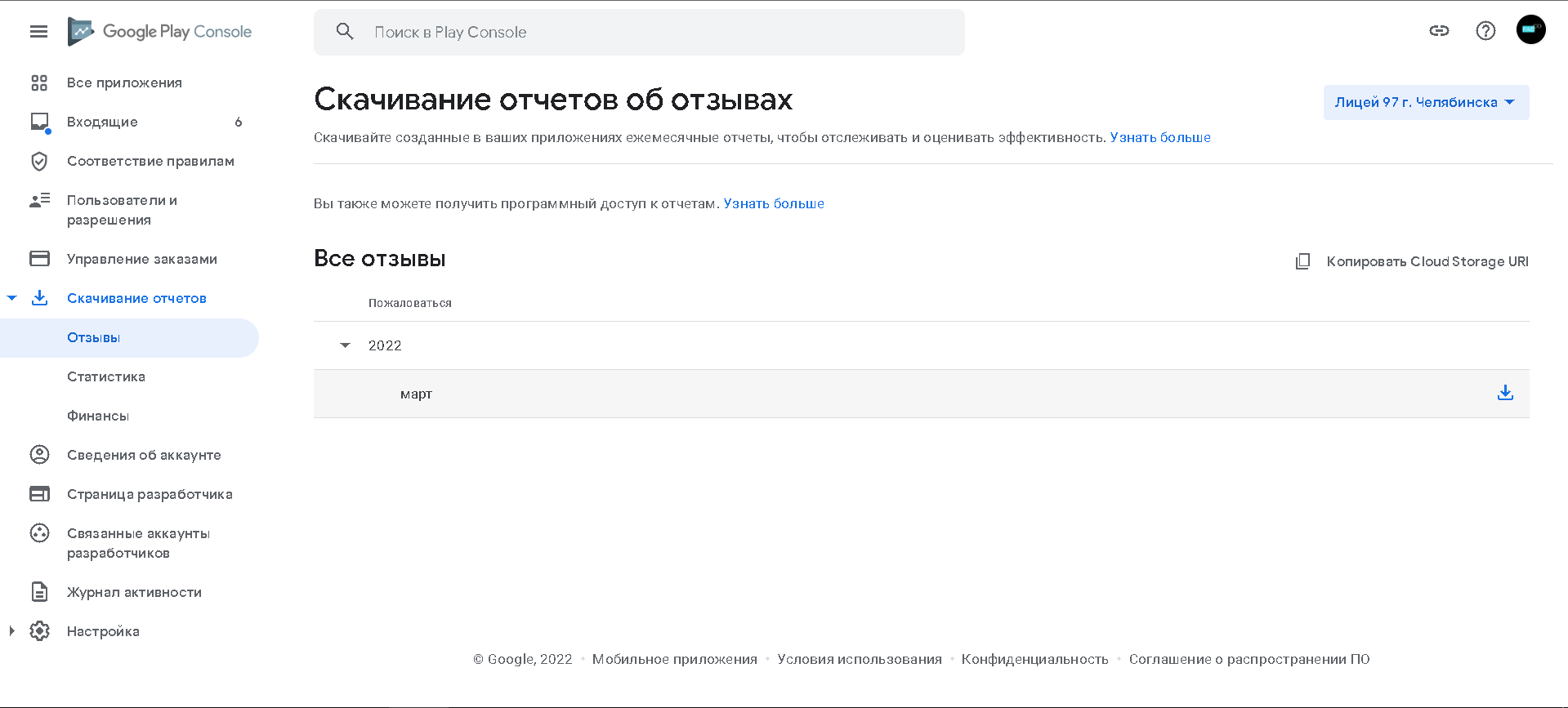This screenshot has height=708, width=1568.
Task: Click the users and permissions icon
Action: [x=39, y=200]
